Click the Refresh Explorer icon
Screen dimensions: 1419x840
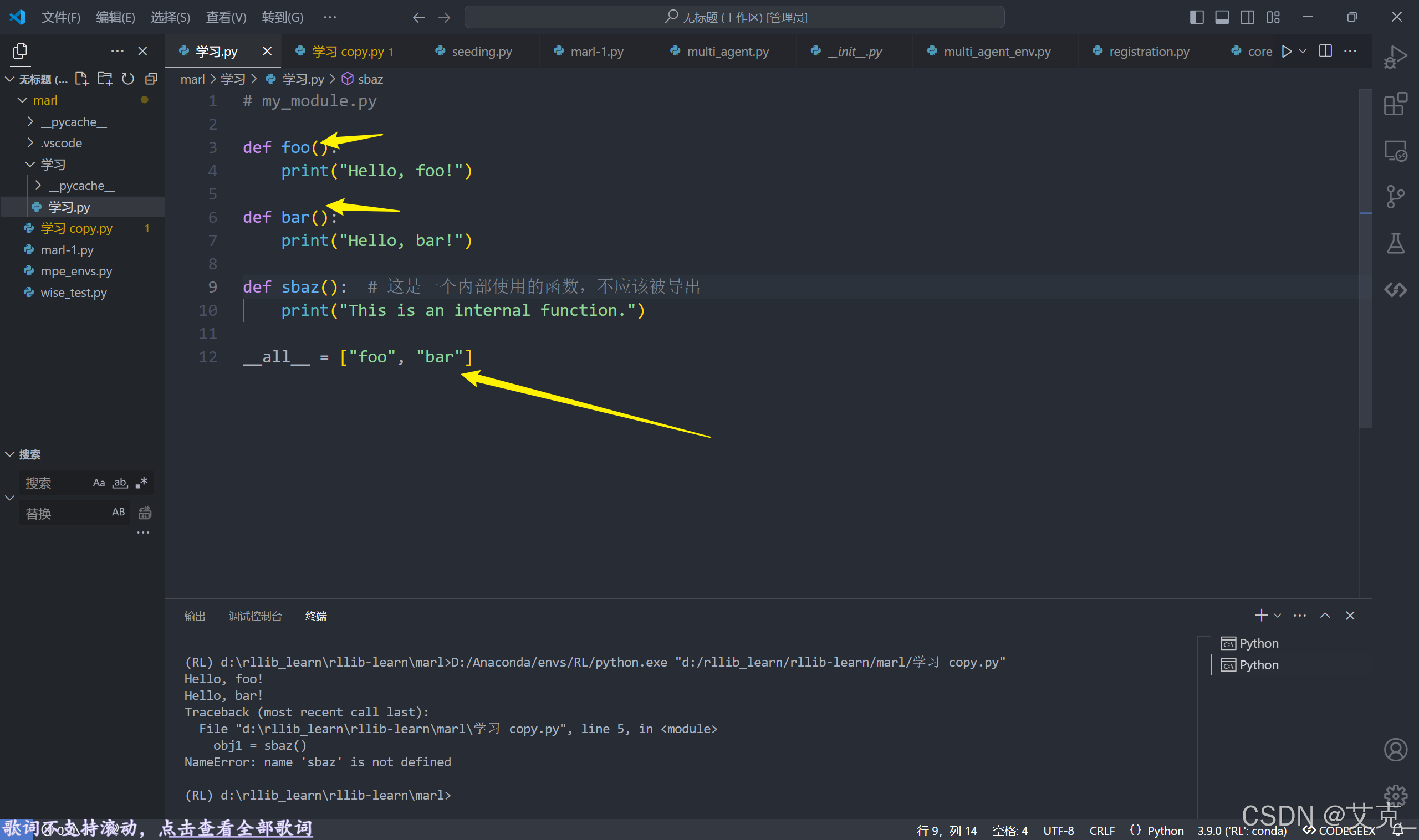128,79
